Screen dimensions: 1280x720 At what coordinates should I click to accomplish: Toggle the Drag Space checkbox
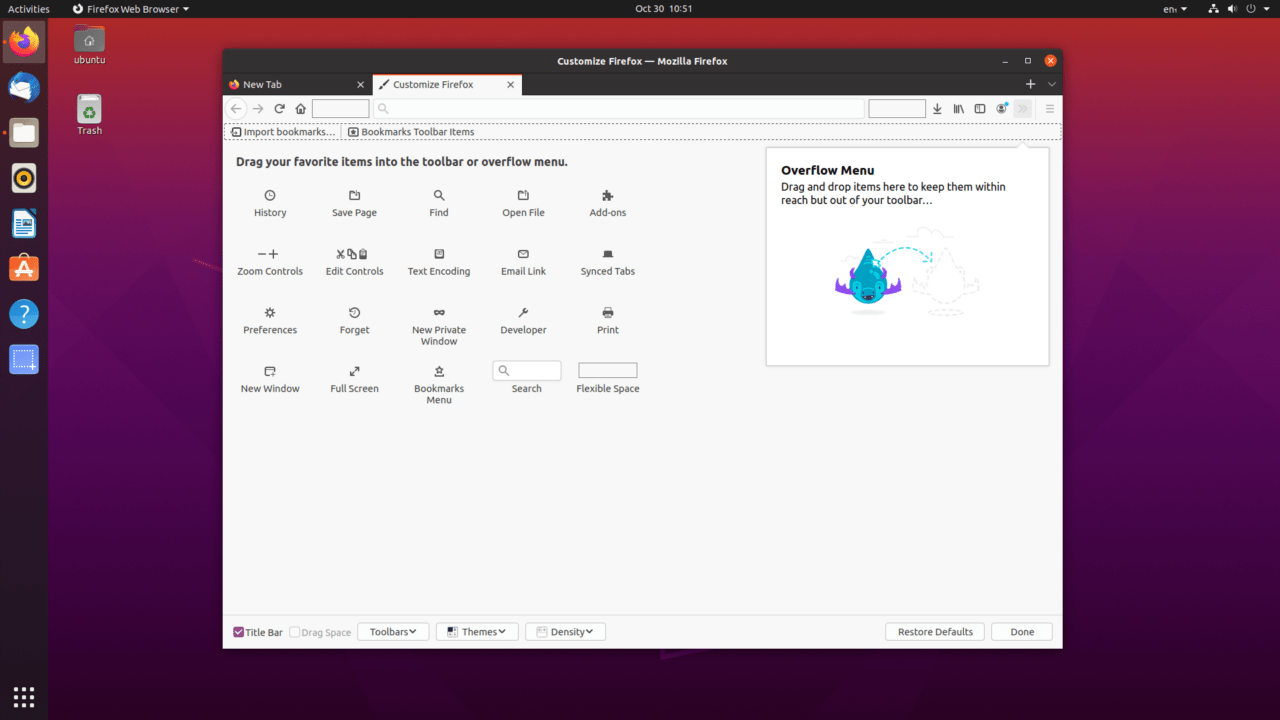coord(295,632)
